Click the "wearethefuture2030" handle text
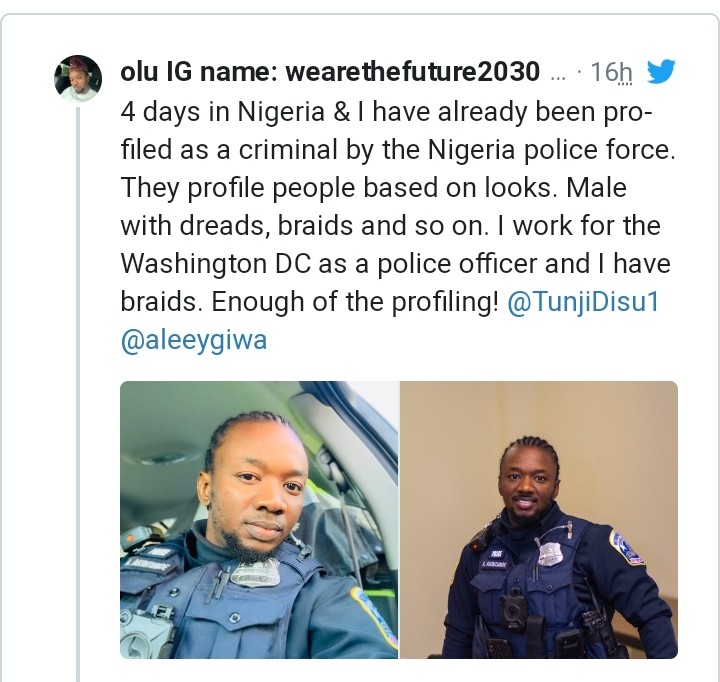720x682 pixels. pyautogui.click(x=413, y=73)
